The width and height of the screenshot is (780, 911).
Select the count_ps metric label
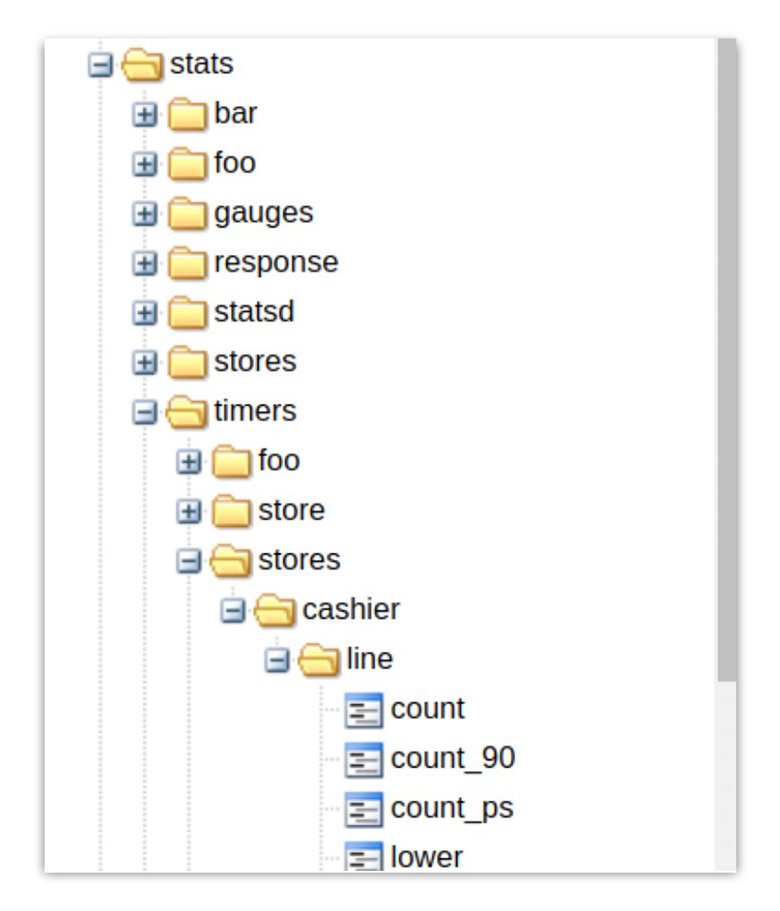tap(452, 808)
